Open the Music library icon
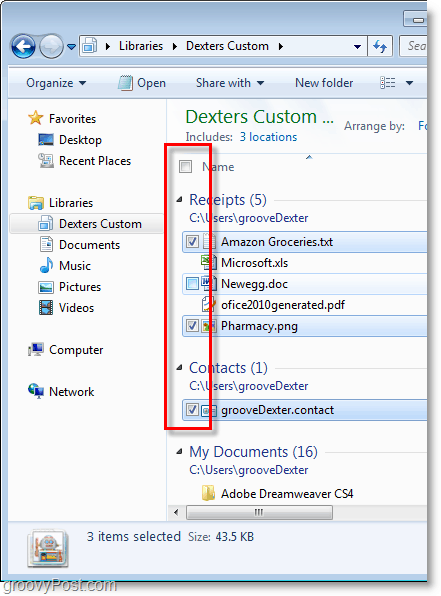The image size is (441, 596). pyautogui.click(x=46, y=265)
